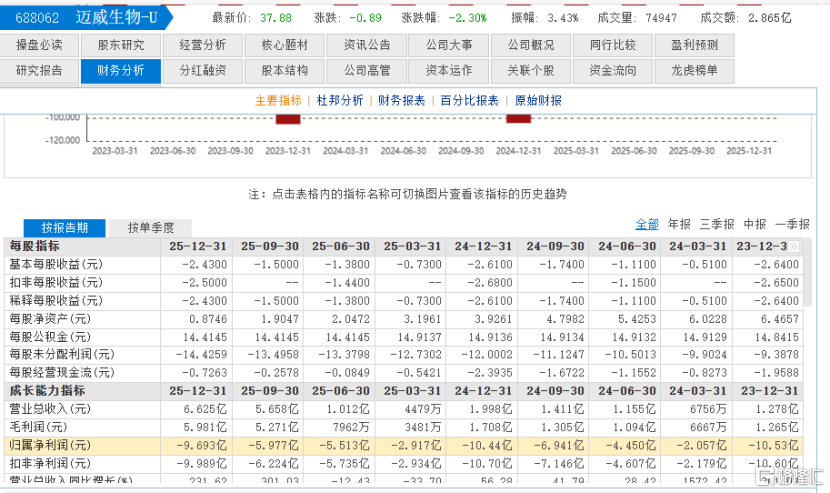Select the 财务分析 tab
The width and height of the screenshot is (830, 493).
click(121, 70)
